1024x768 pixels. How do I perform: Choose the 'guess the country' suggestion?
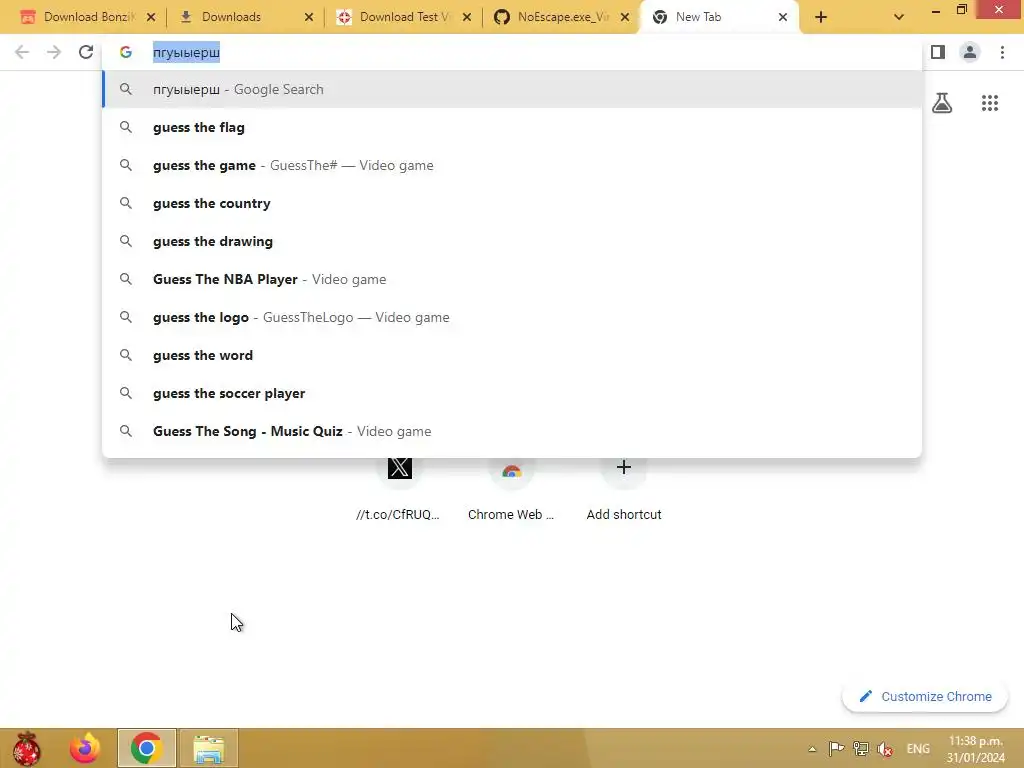[x=513, y=203]
